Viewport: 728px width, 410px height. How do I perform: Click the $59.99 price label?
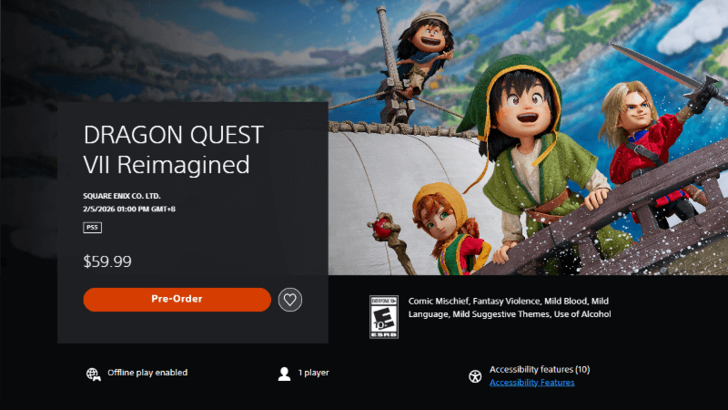[107, 261]
